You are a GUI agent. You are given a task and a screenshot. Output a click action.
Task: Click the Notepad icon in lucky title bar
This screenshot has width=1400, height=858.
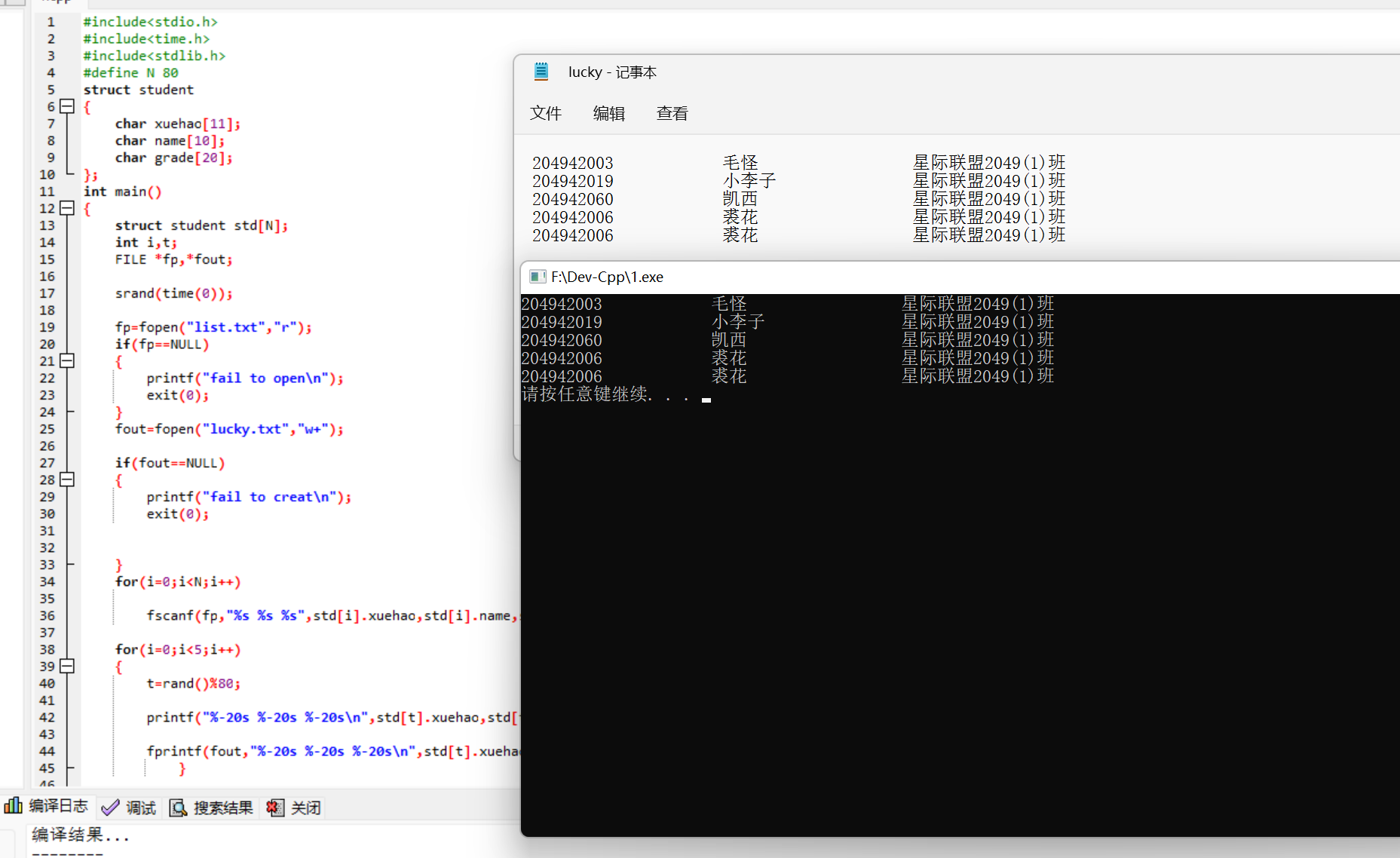click(x=541, y=72)
